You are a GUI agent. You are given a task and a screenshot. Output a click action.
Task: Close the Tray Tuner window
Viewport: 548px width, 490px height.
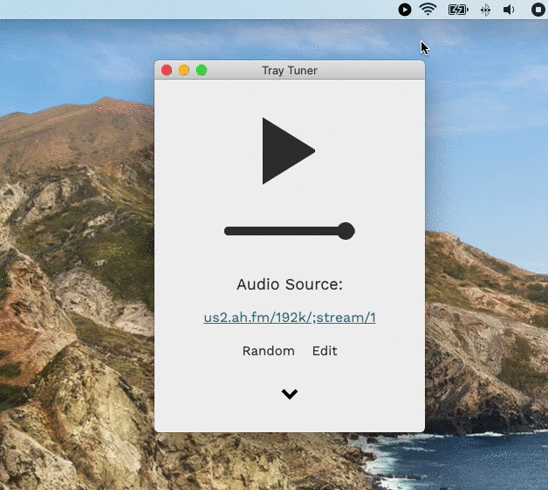(x=167, y=70)
